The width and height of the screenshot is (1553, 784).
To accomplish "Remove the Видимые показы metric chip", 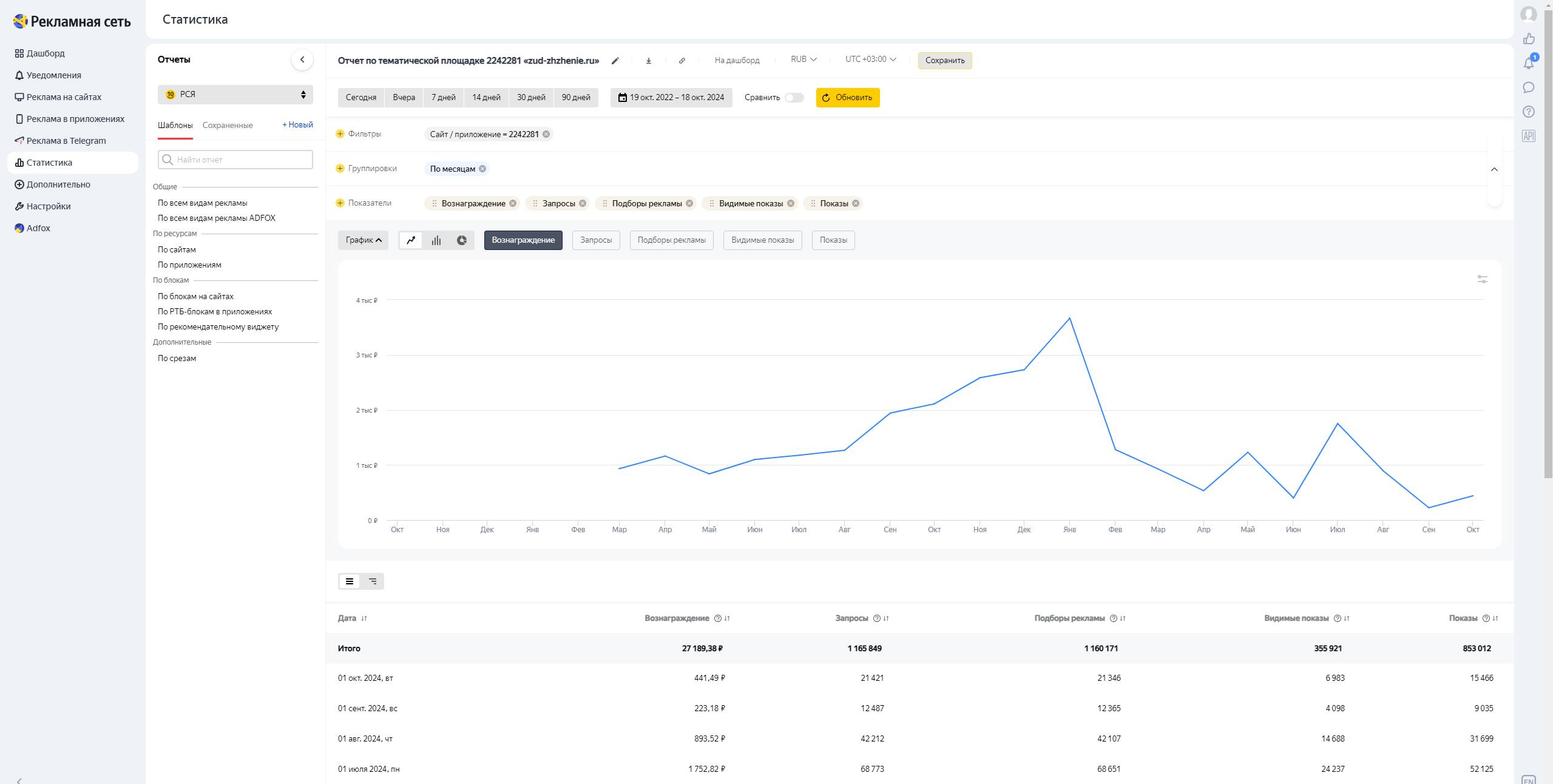I will tap(791, 203).
